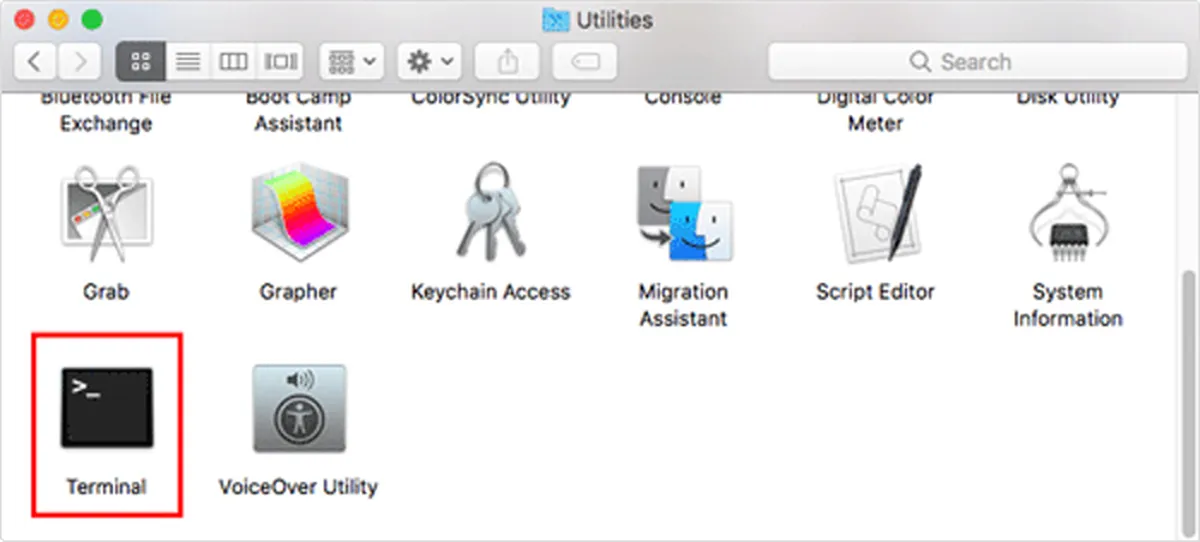Open the Terminal app icon
Screen dimensions: 1200x542
pyautogui.click(x=106, y=406)
